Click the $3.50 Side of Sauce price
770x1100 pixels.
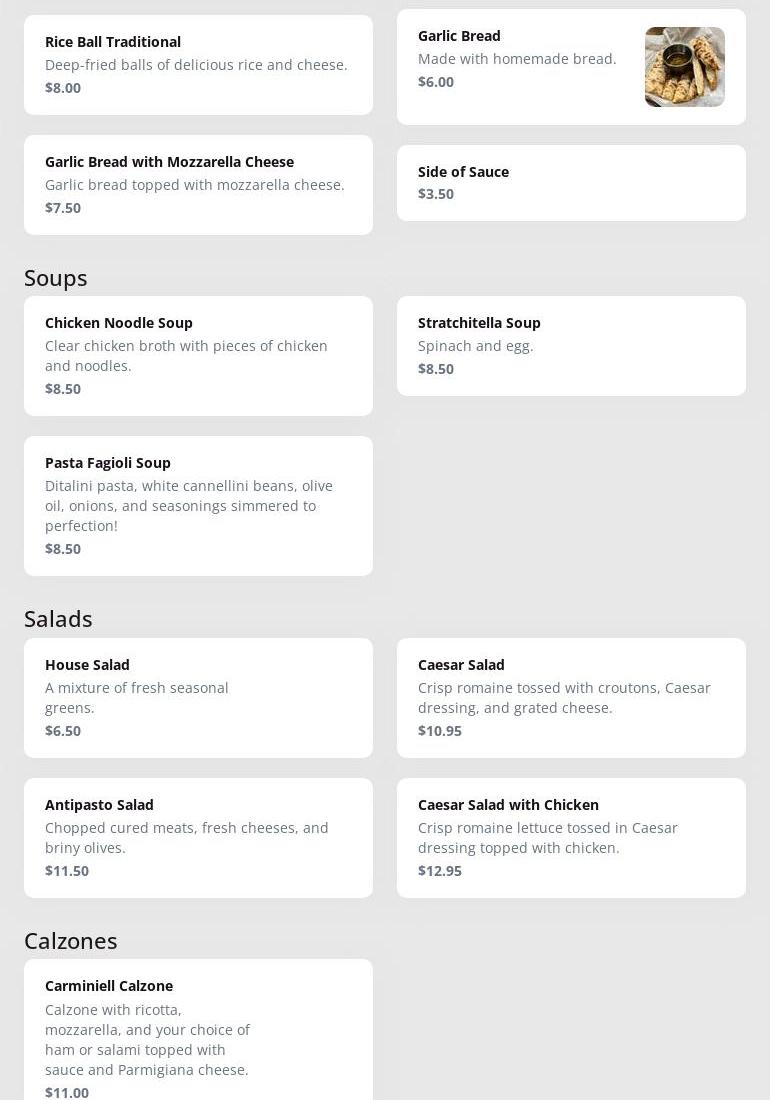[x=436, y=194]
